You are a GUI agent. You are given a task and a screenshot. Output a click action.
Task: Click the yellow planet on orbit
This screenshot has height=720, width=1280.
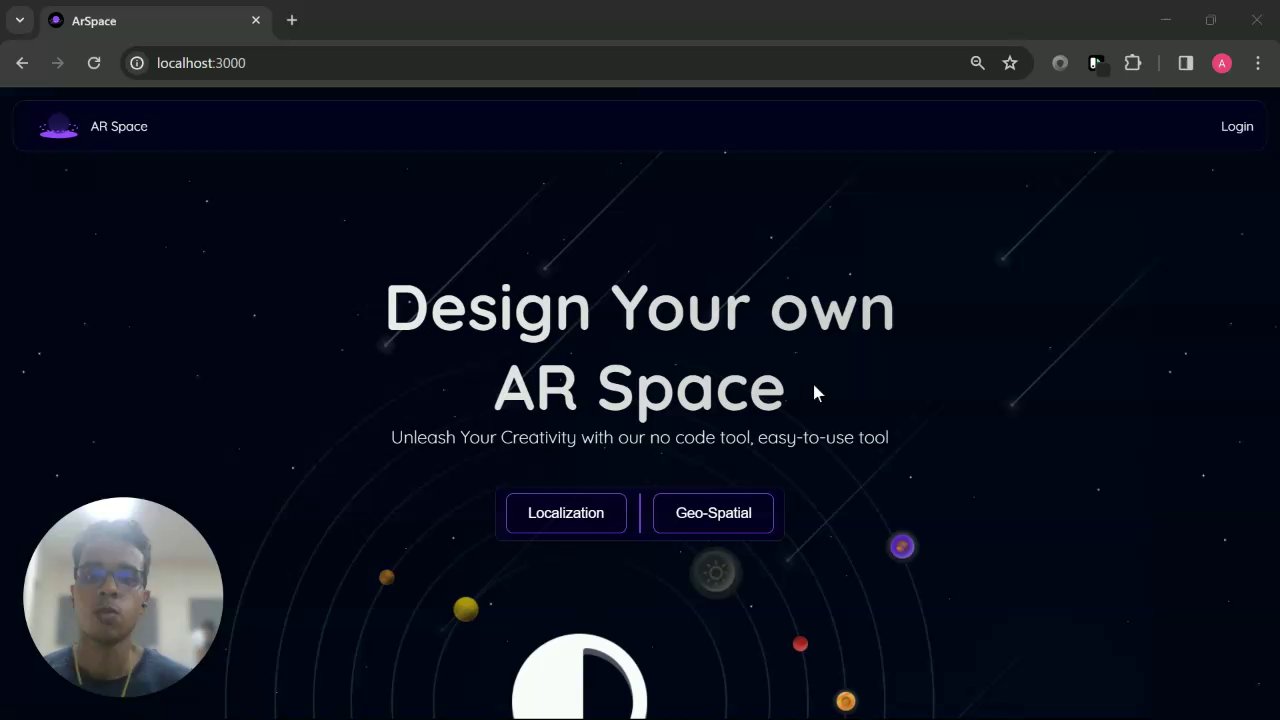466,609
